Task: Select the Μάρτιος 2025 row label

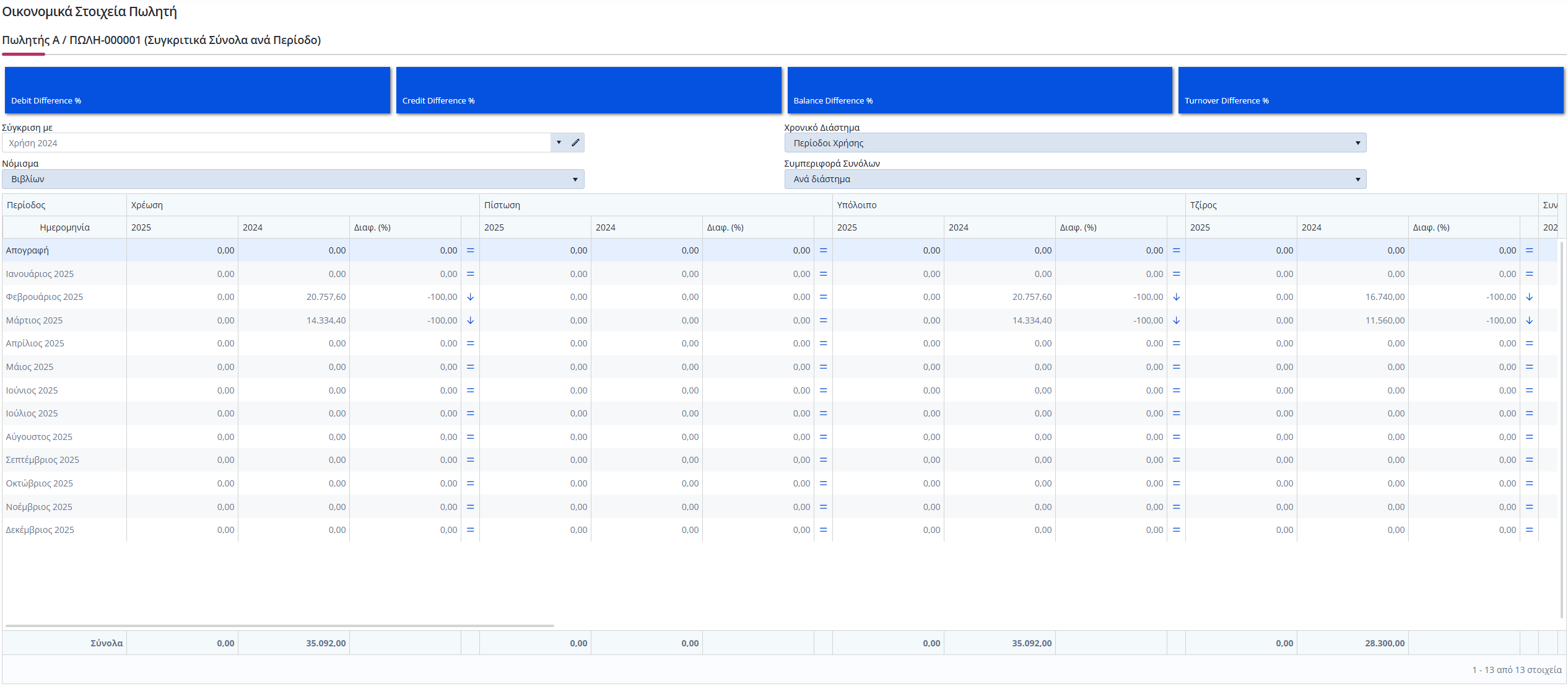Action: pos(34,320)
